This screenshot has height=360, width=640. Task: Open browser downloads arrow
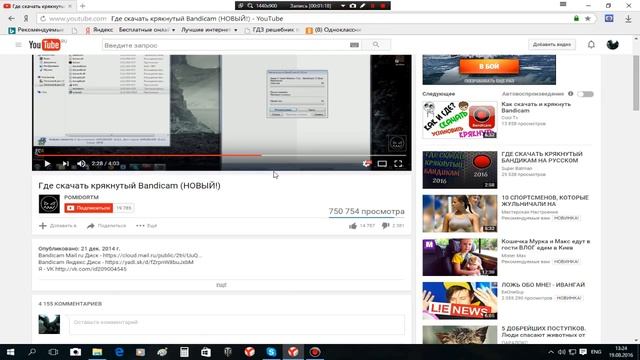point(629,18)
